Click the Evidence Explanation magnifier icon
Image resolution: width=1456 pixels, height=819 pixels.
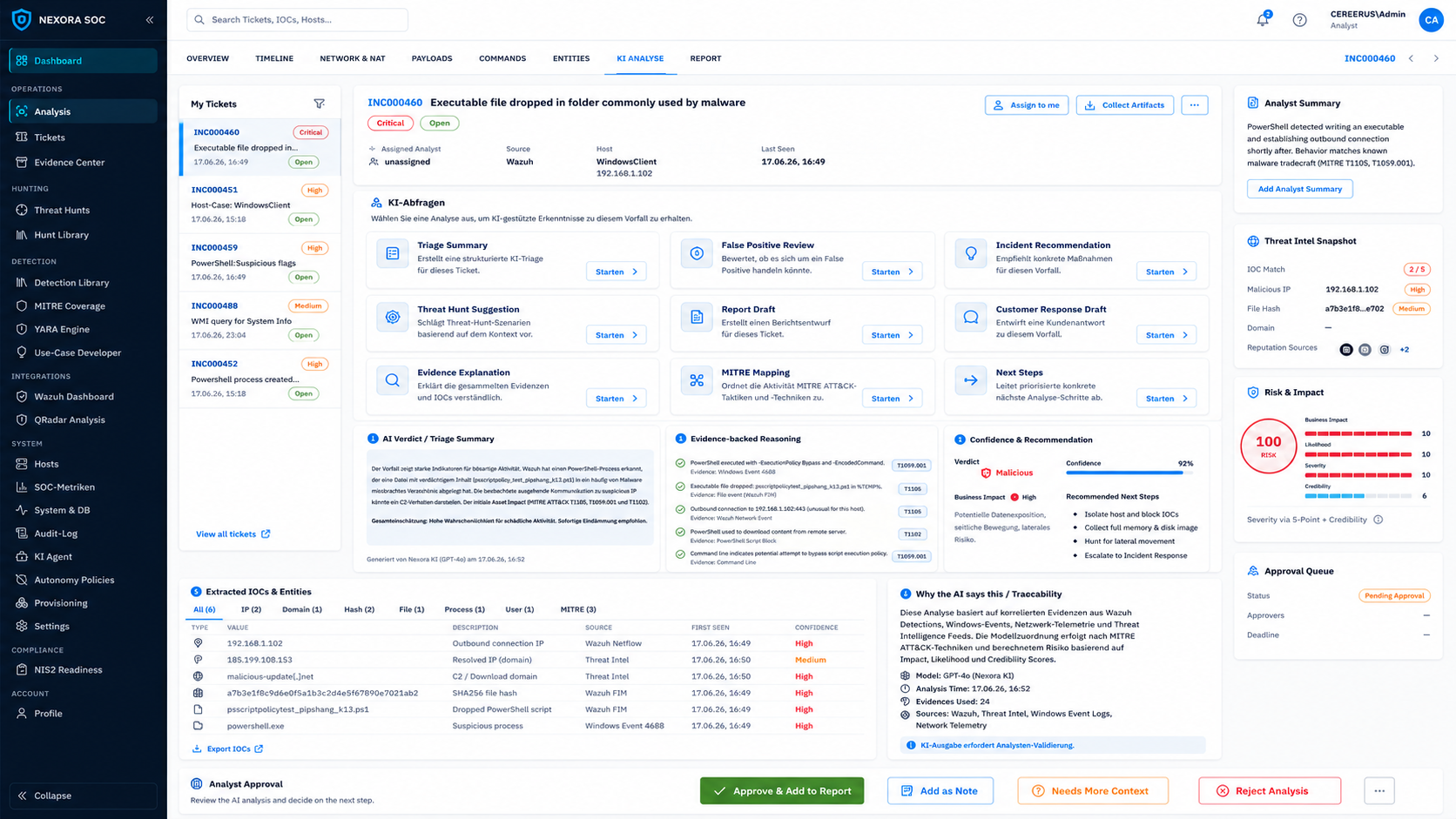(393, 380)
